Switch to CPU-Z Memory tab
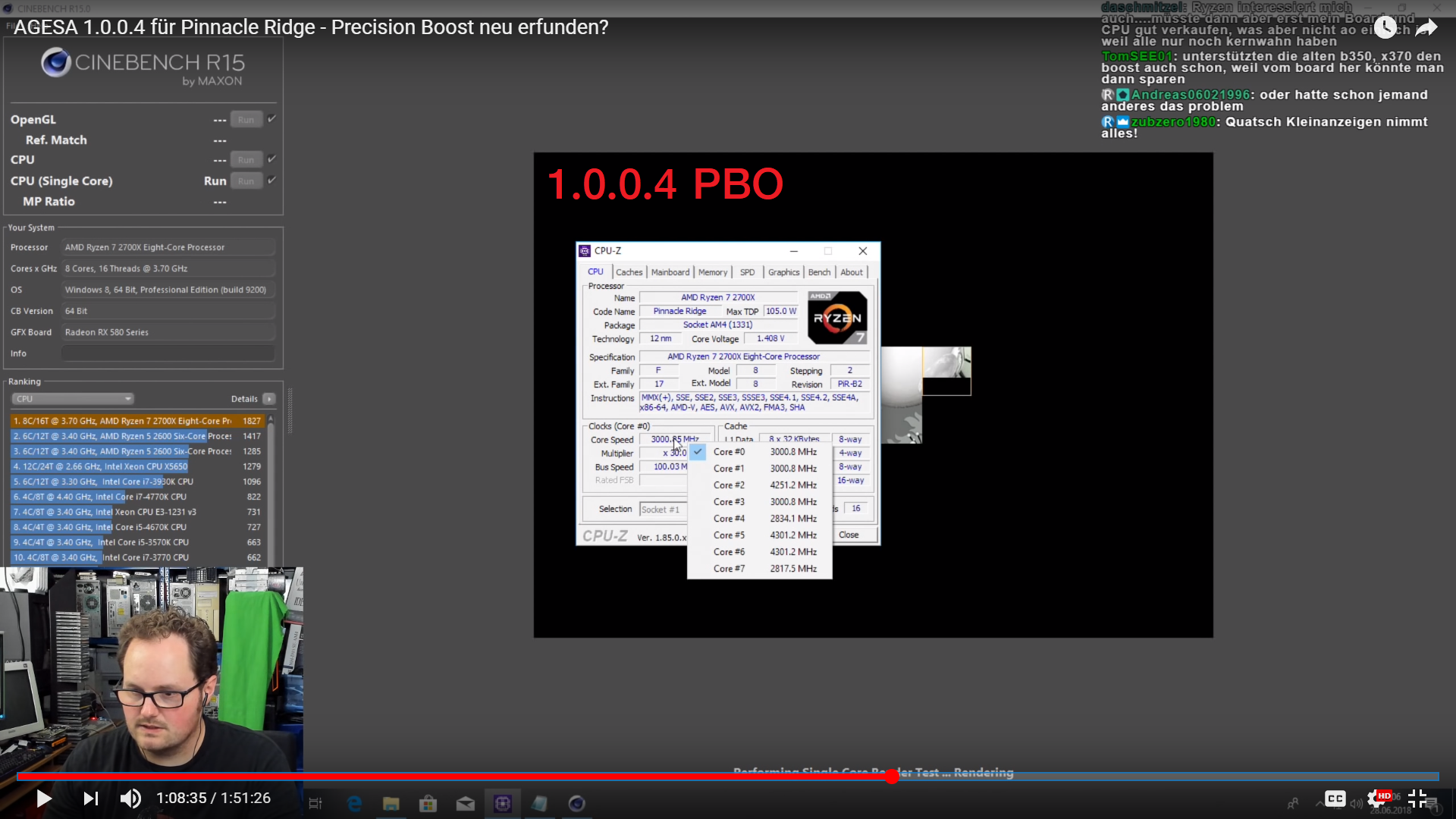This screenshot has width=1456, height=819. 713,272
